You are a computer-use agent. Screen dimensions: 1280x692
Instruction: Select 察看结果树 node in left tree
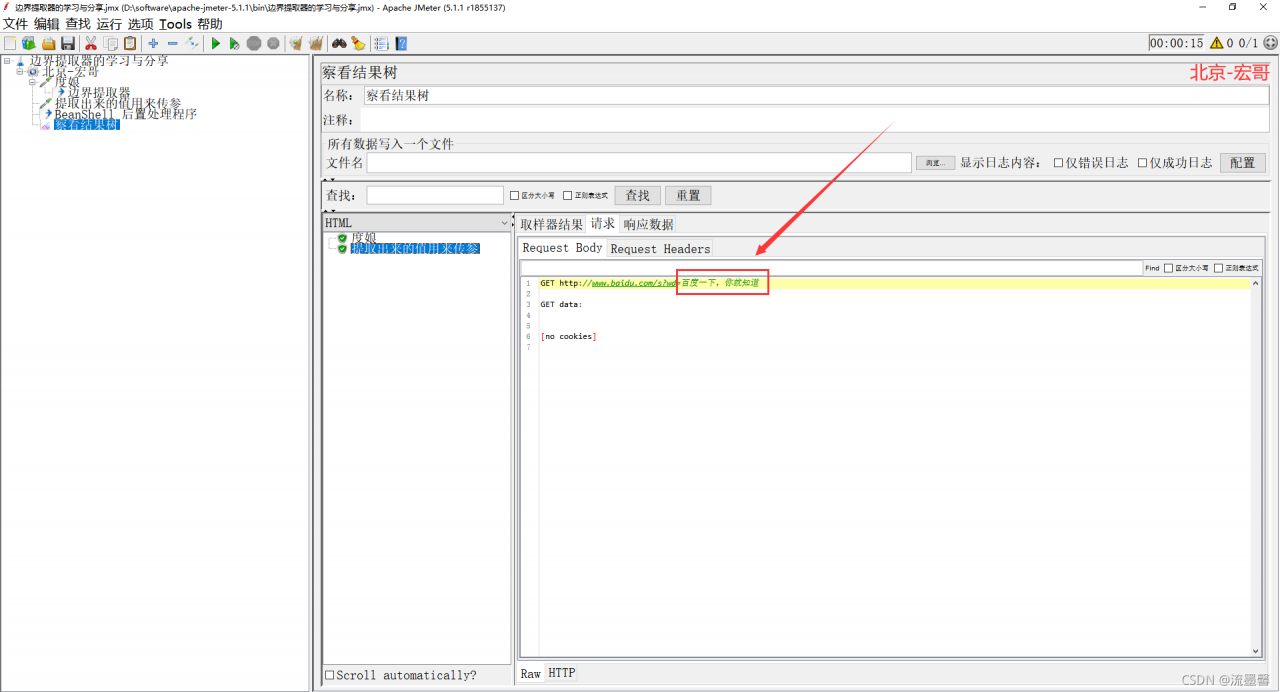[87, 125]
